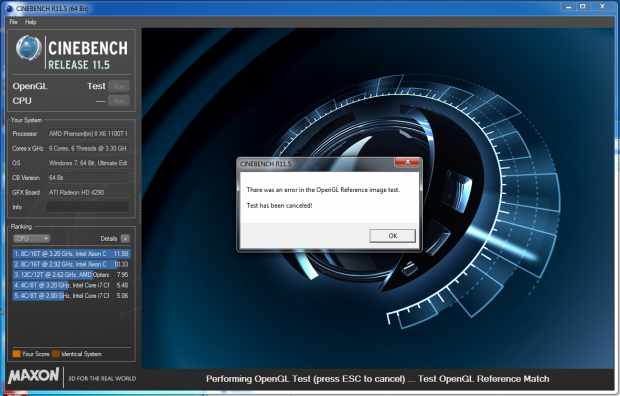Click the orange Your Score swatch
Screen dimensions: 620x396
pyautogui.click(x=16, y=354)
